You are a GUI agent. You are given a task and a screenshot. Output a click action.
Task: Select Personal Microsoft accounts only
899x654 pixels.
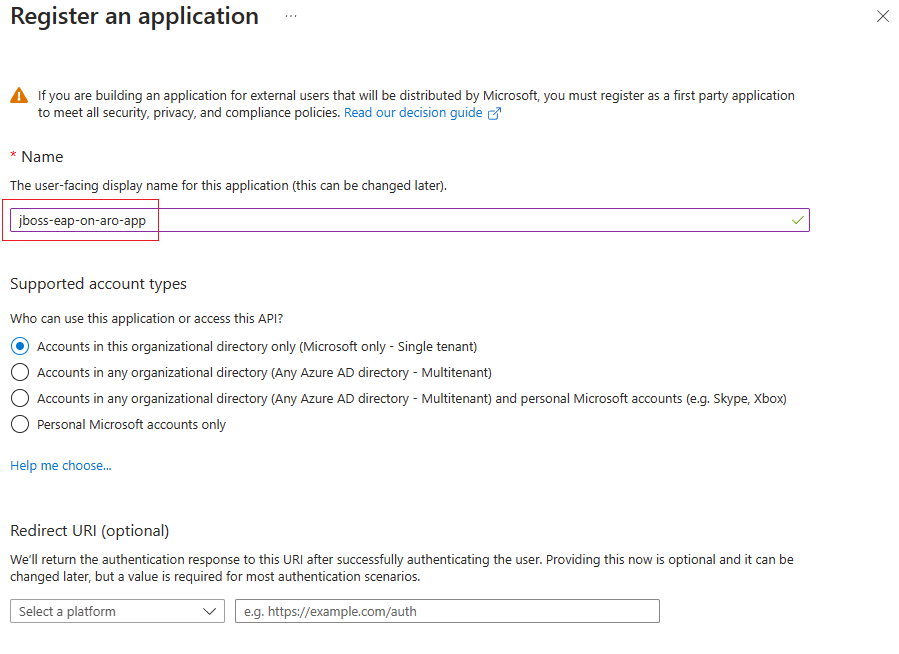[19, 423]
